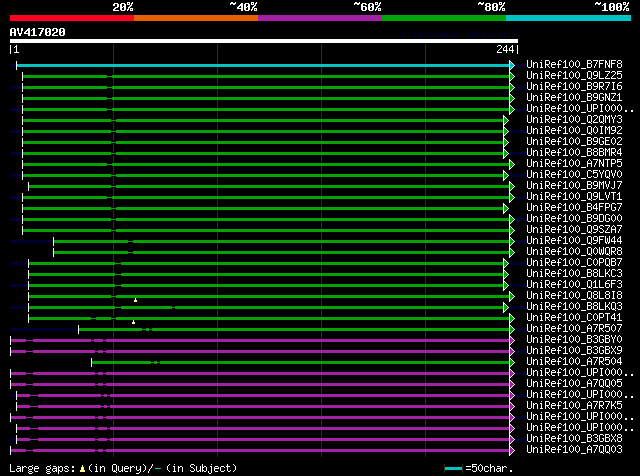640x476 pixels.
Task: Click the yellow gap marker on the Q8L8I8 row
Action: click(135, 299)
